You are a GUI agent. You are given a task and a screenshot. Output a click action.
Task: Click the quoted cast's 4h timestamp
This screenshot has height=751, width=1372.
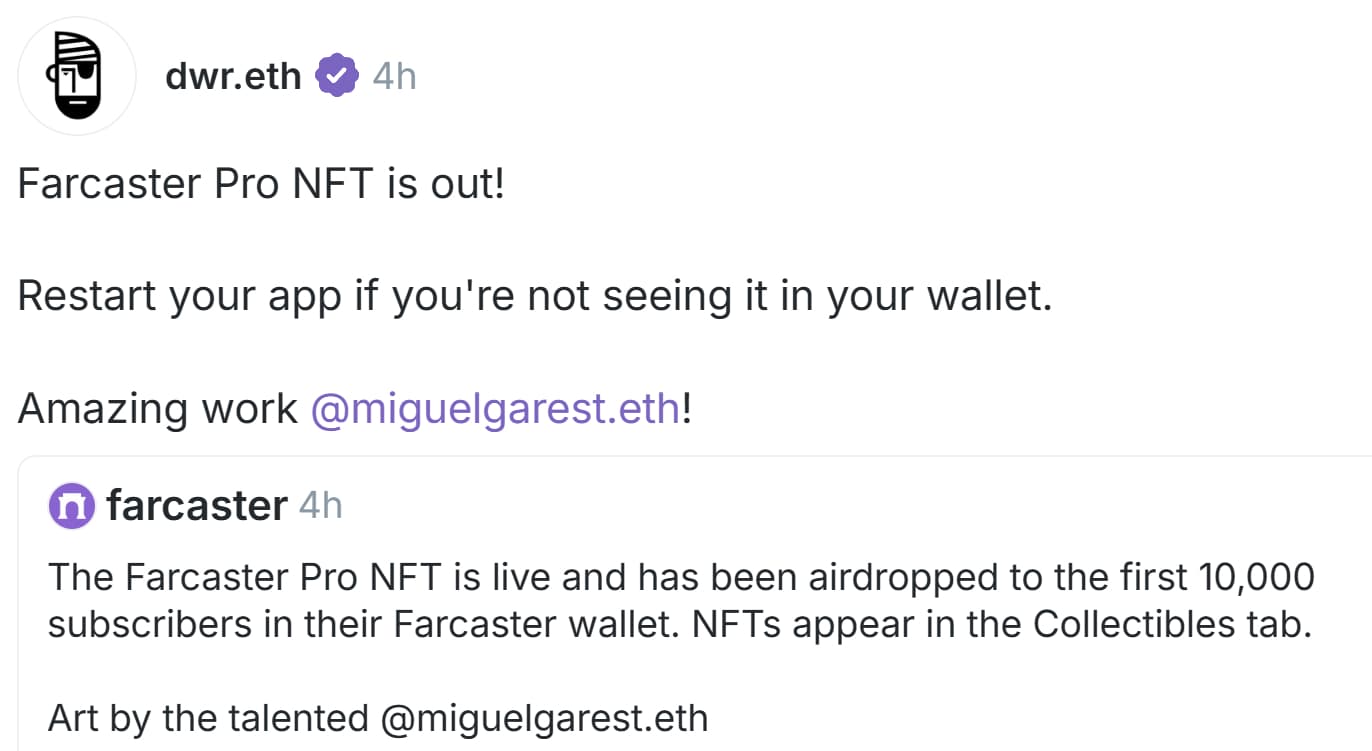(x=320, y=506)
